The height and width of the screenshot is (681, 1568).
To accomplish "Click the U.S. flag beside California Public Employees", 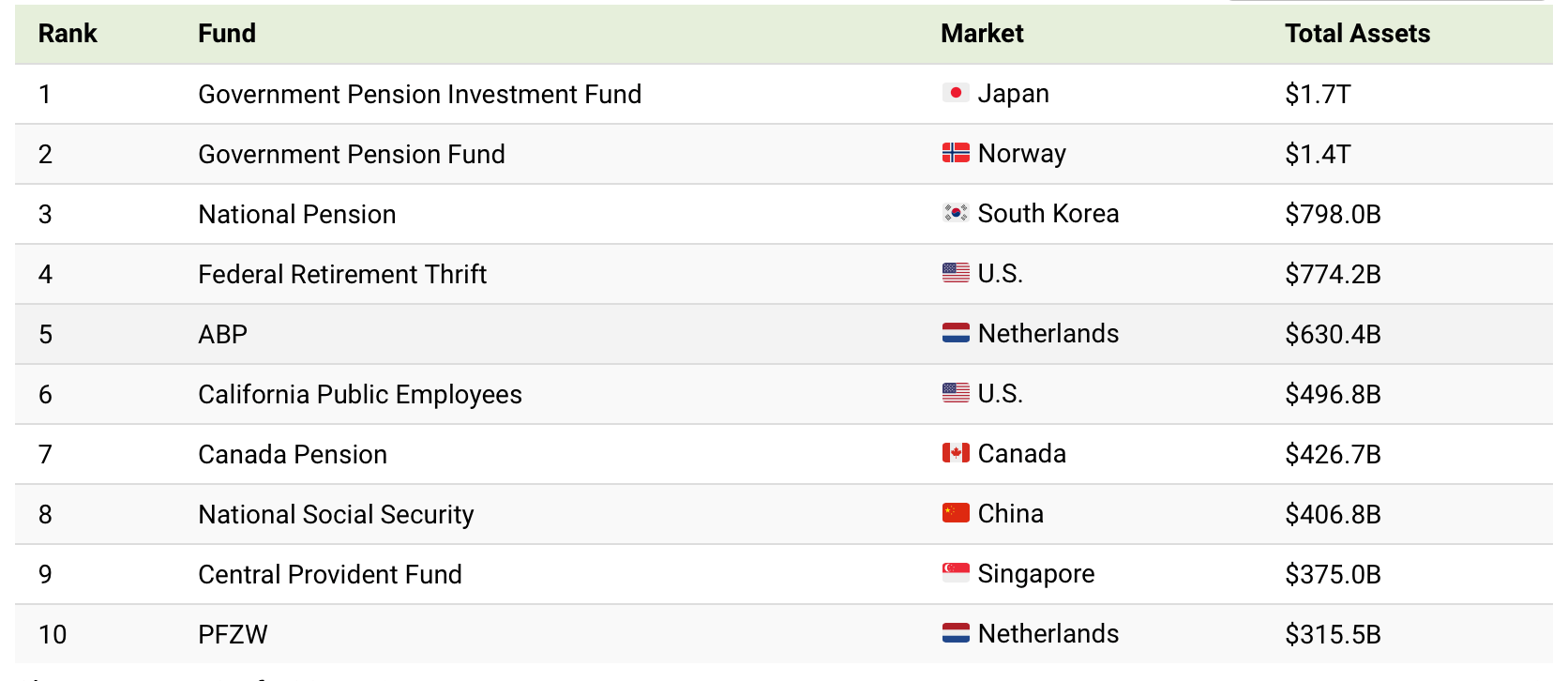I will pos(956,393).
